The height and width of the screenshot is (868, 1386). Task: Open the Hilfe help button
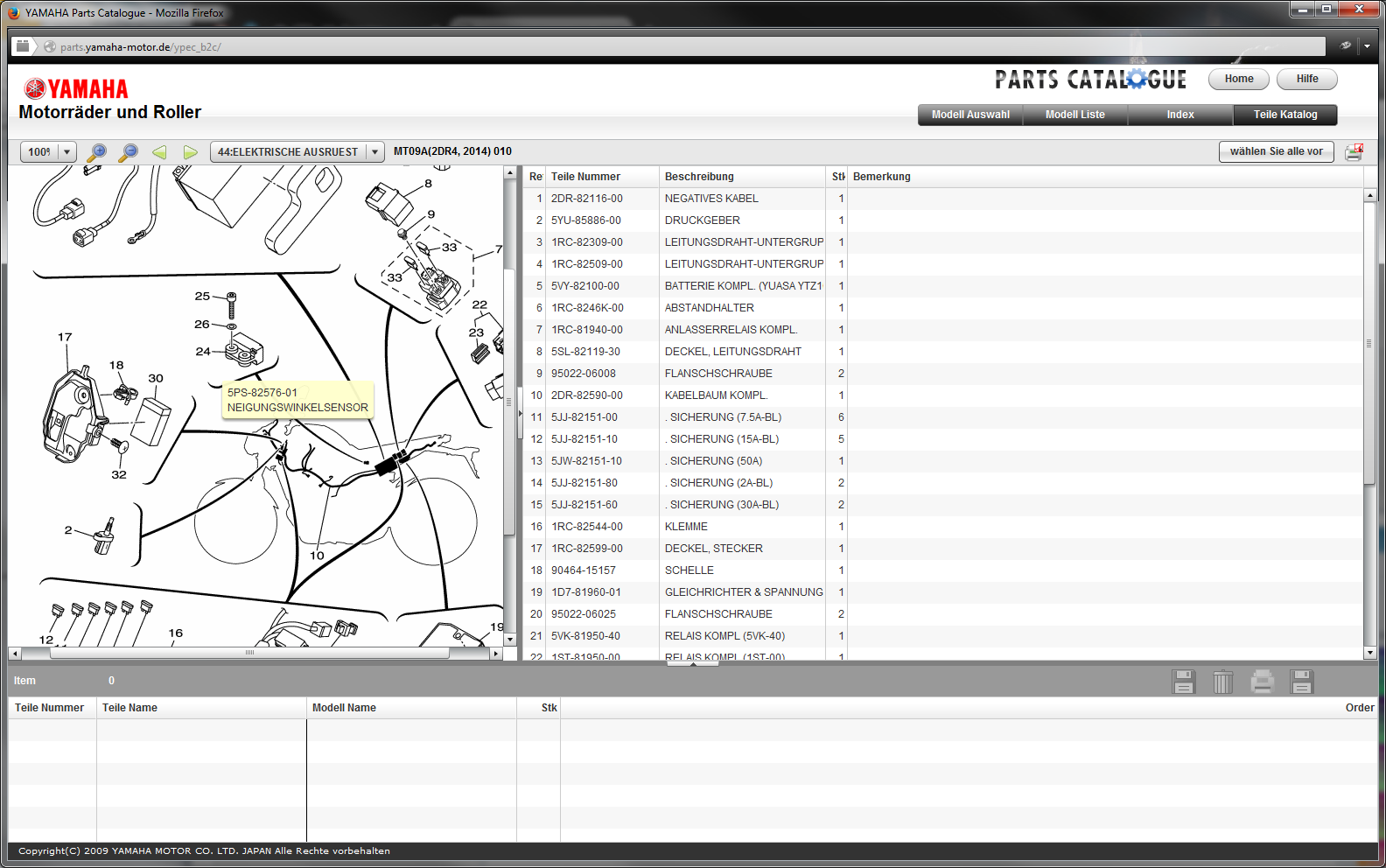click(x=1306, y=79)
